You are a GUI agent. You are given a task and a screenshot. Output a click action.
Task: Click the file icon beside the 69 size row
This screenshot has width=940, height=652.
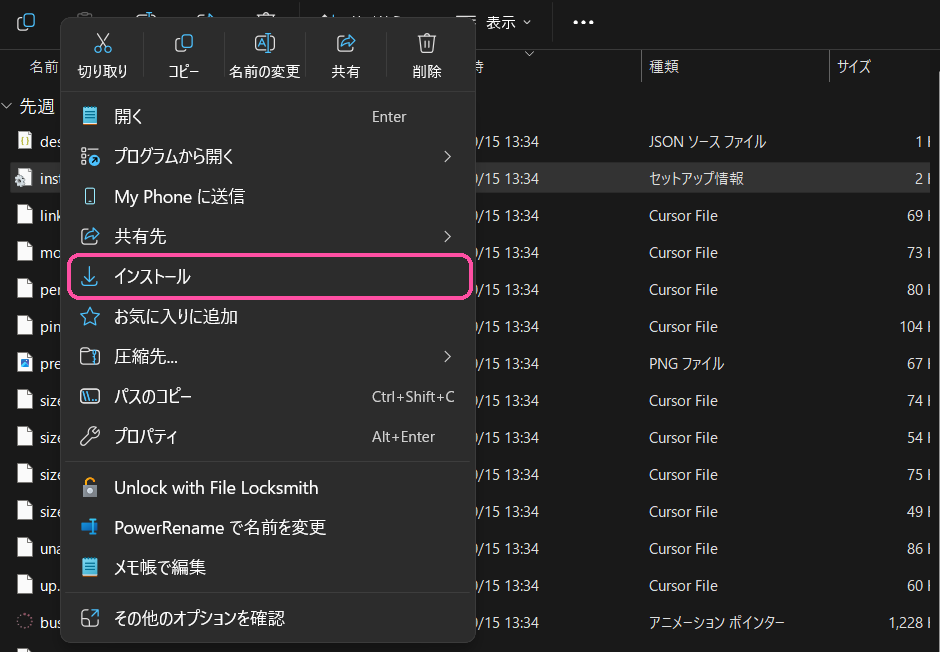(25, 215)
